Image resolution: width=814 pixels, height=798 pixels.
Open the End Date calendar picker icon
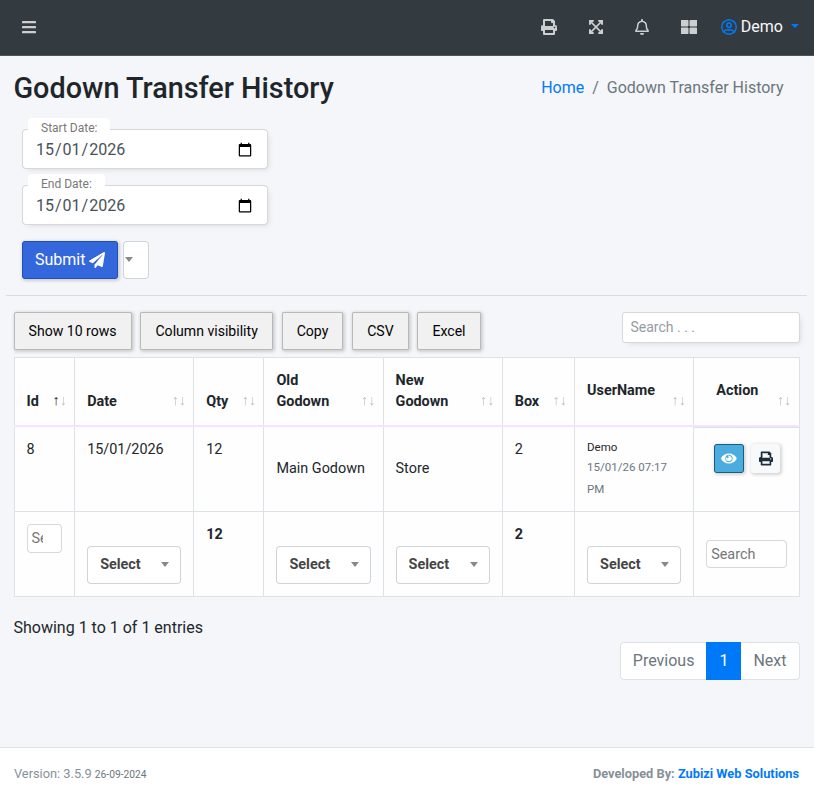[x=245, y=205]
